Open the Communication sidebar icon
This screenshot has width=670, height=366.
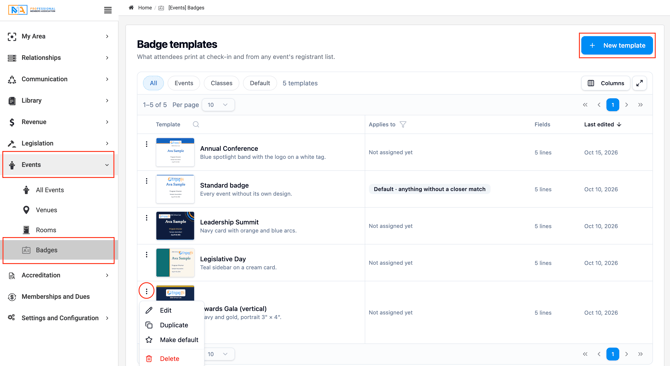pos(12,79)
